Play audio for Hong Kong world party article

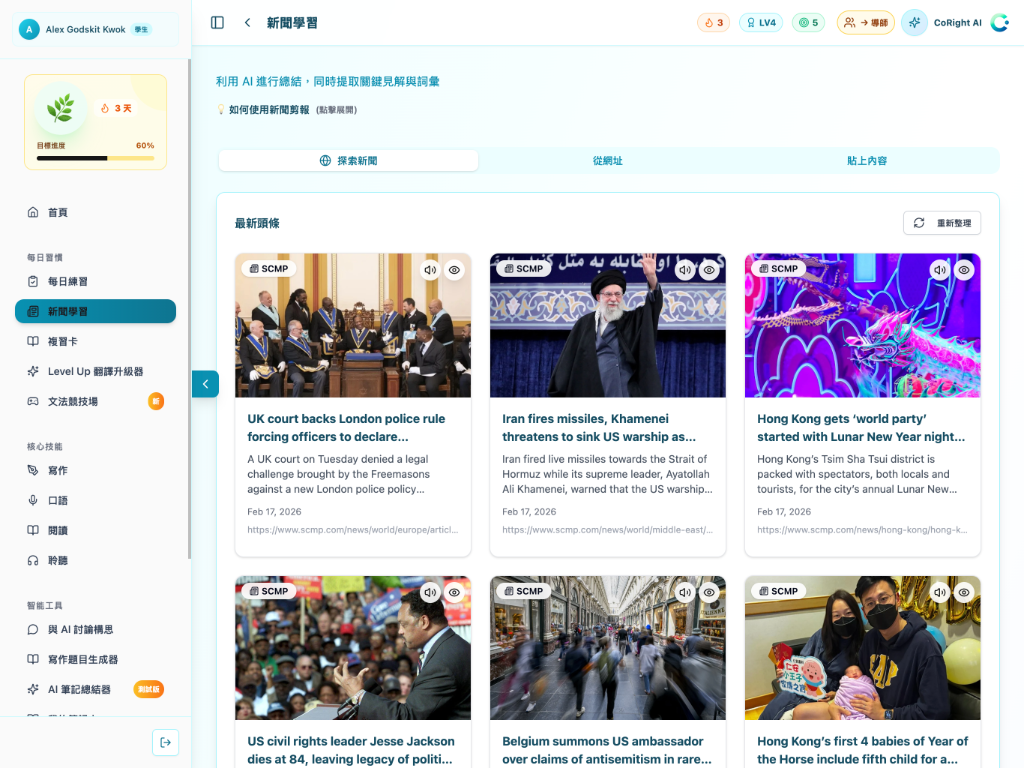[x=939, y=270]
